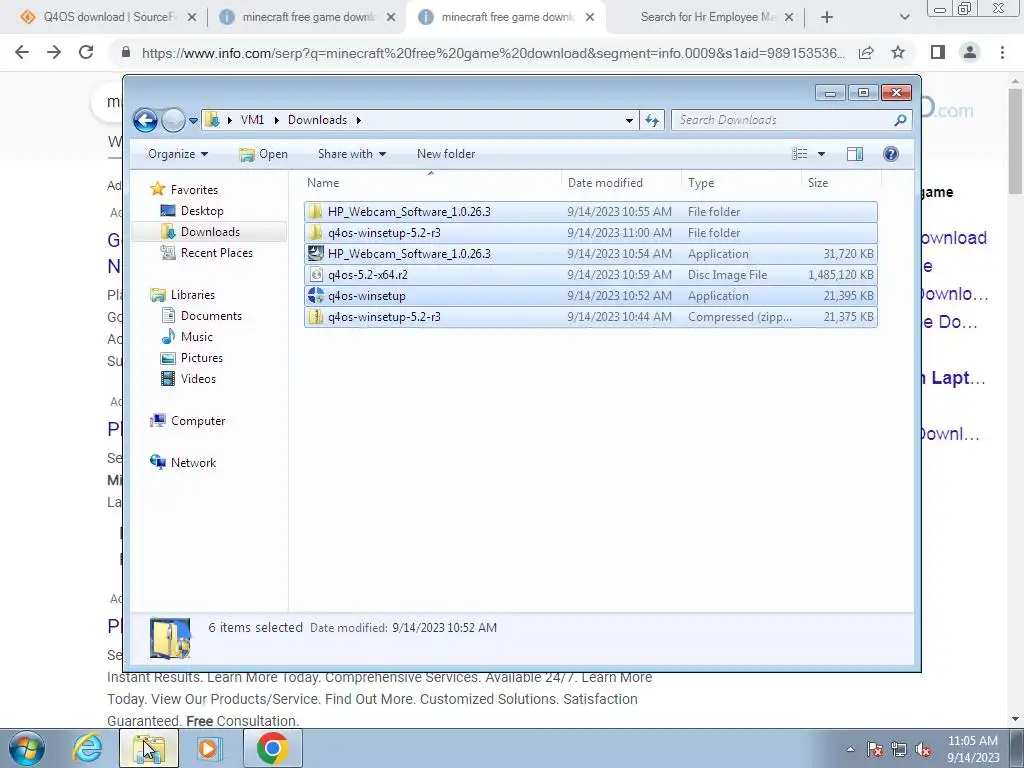Click the Explorer help icon
The width and height of the screenshot is (1024, 768).
click(x=891, y=154)
